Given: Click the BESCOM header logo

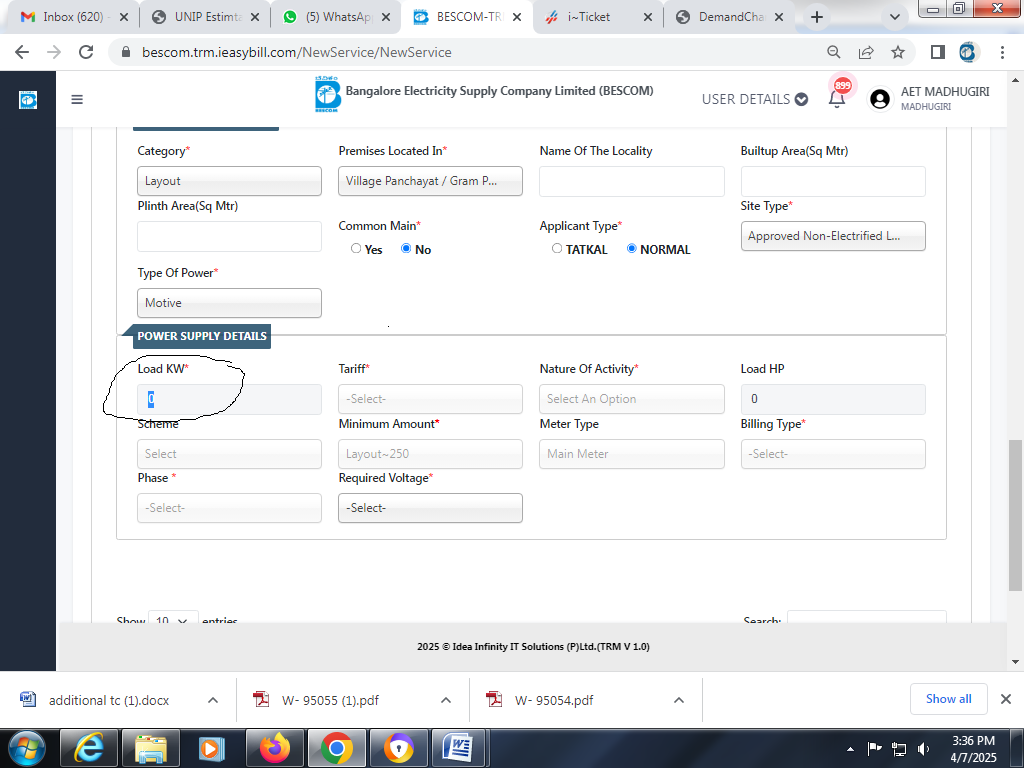Looking at the screenshot, I should [327, 94].
